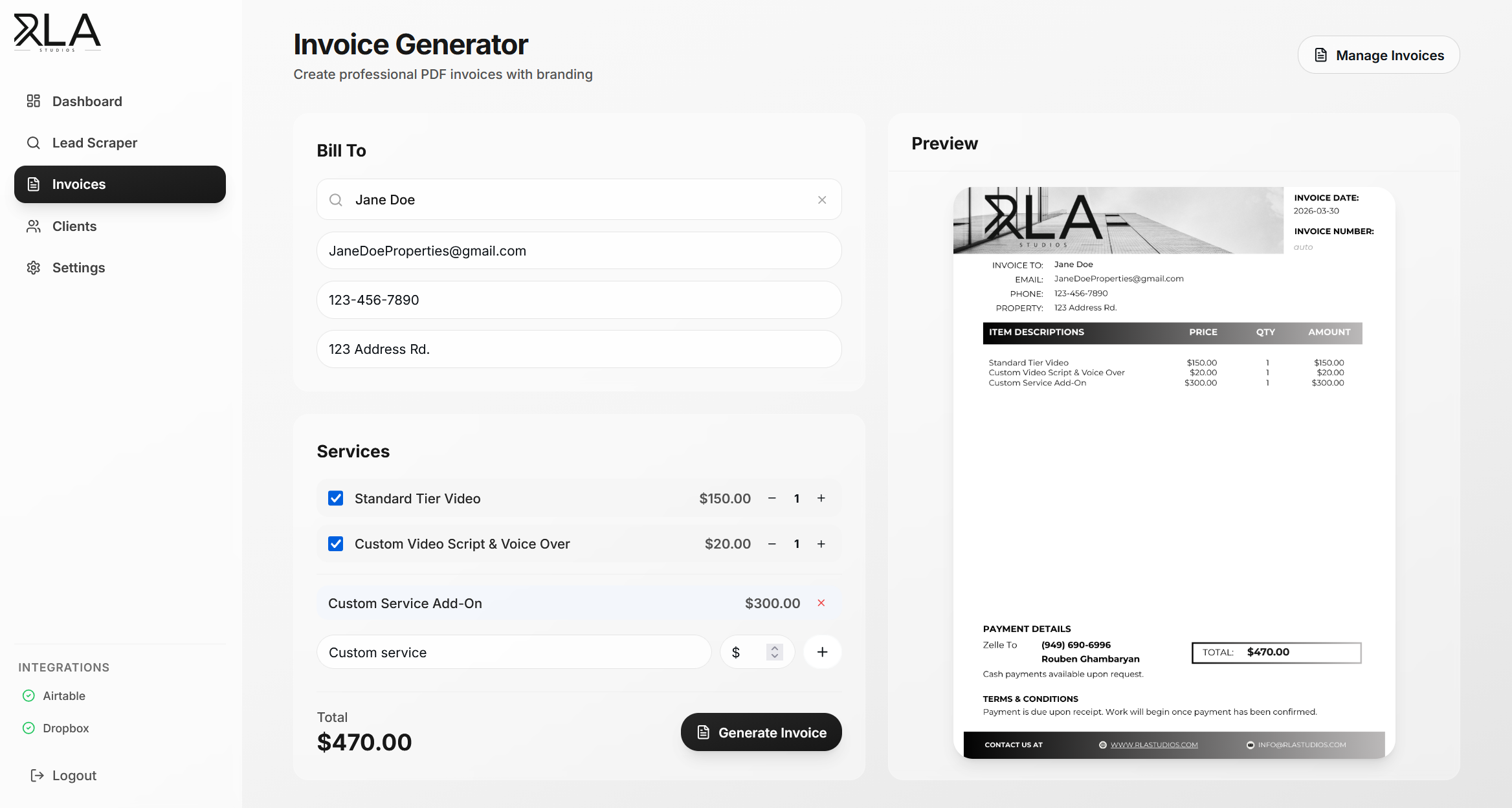The image size is (1512, 808).
Task: Click the Airtable integration status icon
Action: click(28, 695)
